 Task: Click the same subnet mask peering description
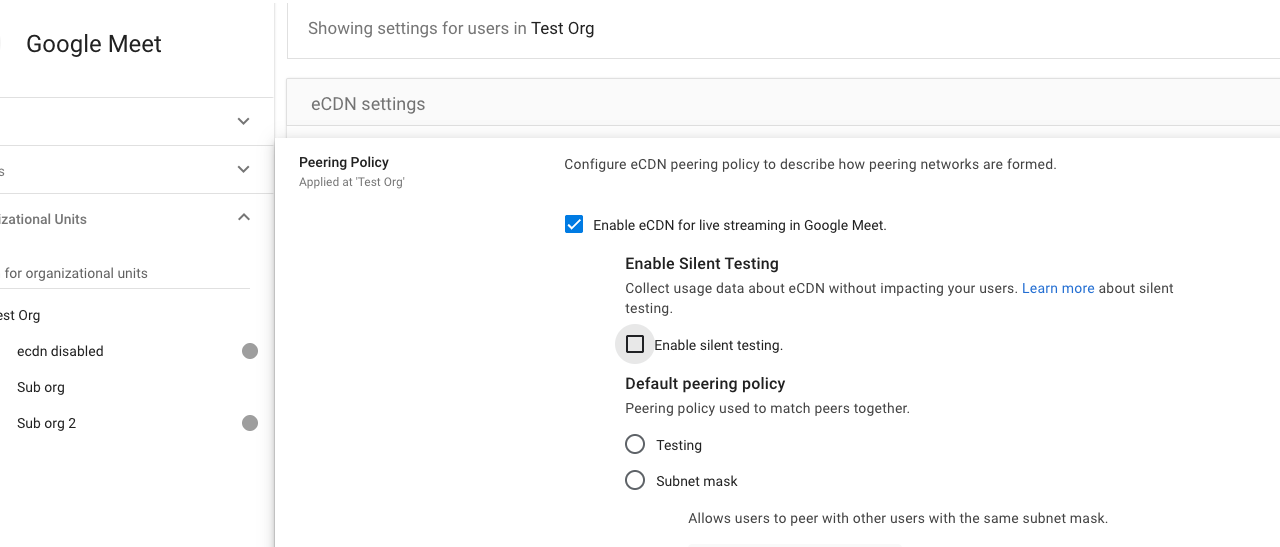click(x=898, y=518)
